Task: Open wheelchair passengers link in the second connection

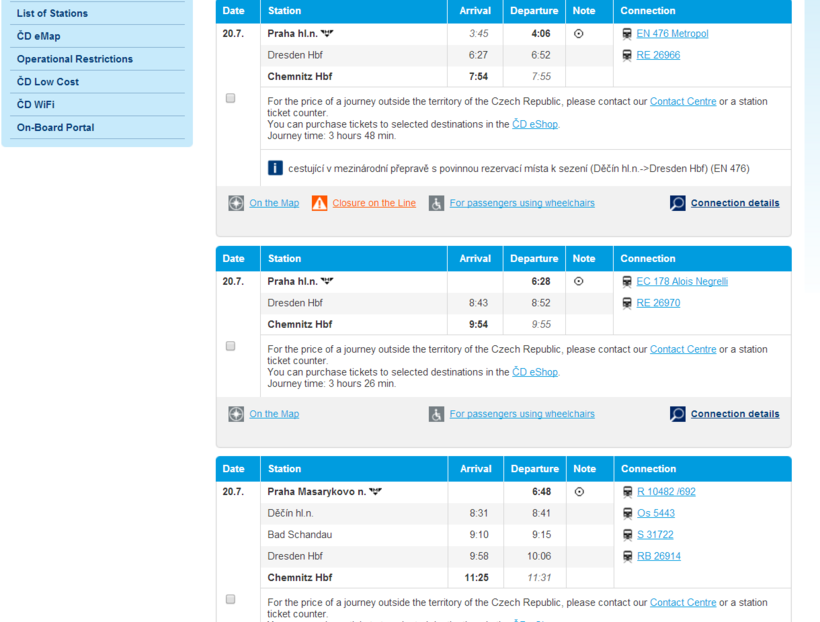Action: coord(522,414)
